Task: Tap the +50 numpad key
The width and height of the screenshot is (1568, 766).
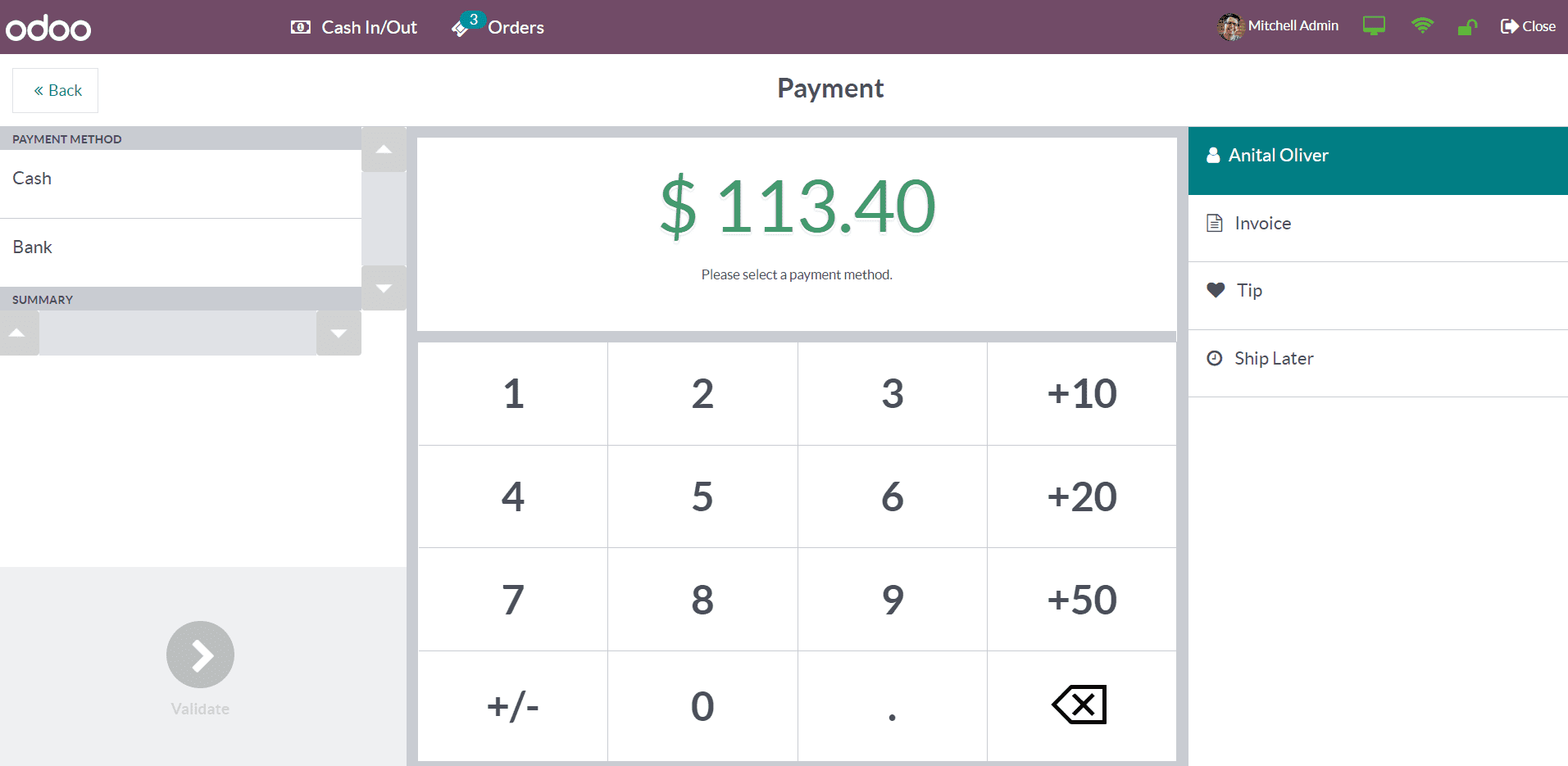Action: click(x=1082, y=600)
